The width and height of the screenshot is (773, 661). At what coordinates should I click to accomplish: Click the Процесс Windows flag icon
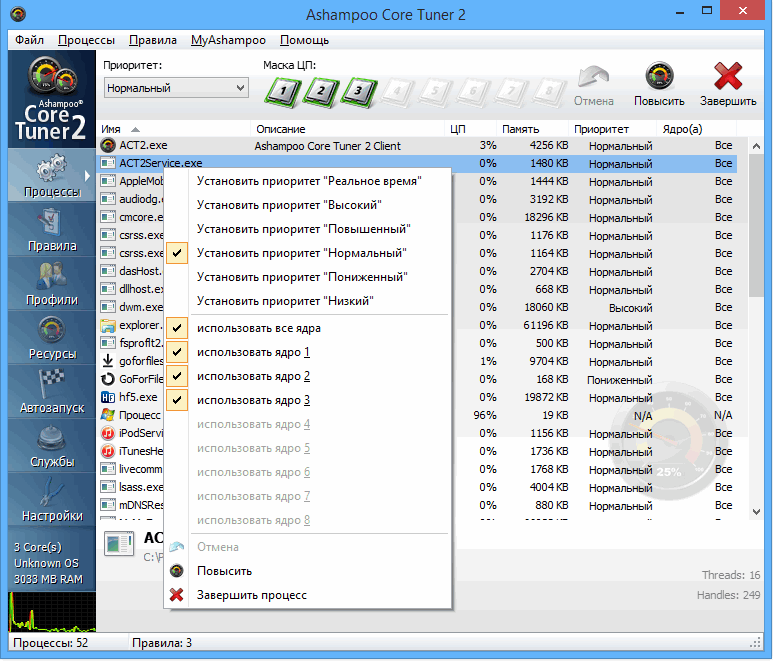[107, 415]
